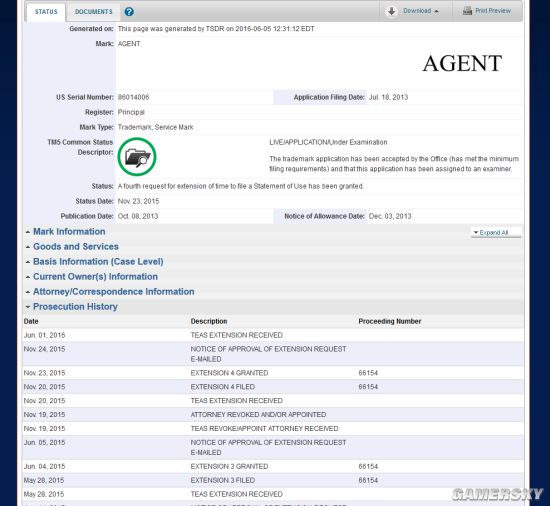Open the Download dropdown menu
Image resolution: width=550 pixels, height=506 pixels.
click(x=421, y=11)
